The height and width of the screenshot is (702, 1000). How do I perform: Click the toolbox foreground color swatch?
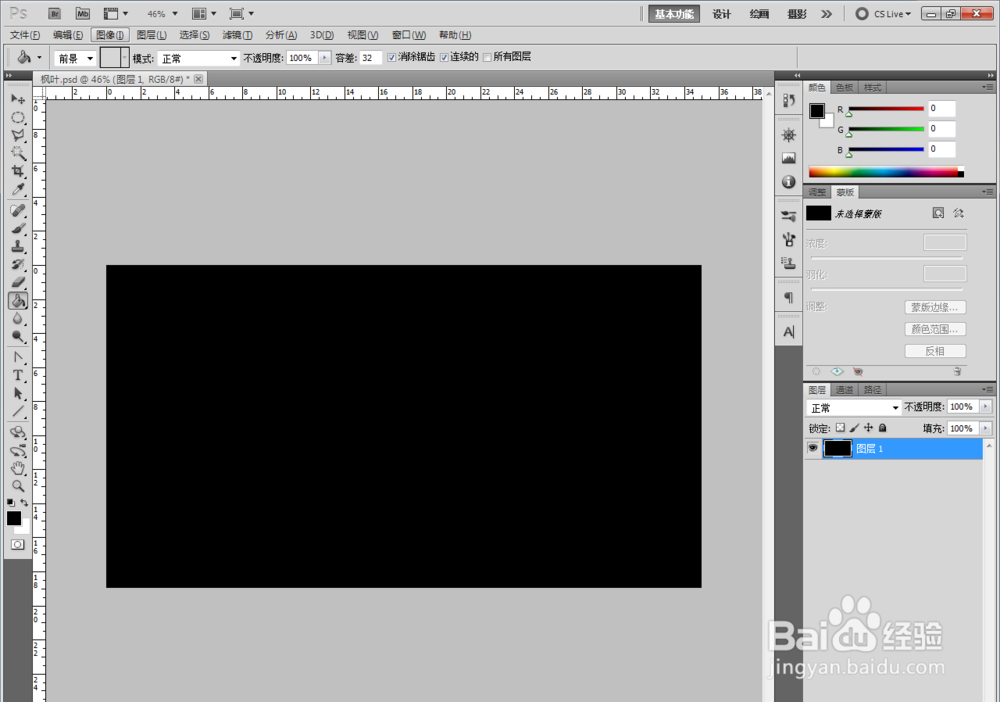pyautogui.click(x=13, y=518)
